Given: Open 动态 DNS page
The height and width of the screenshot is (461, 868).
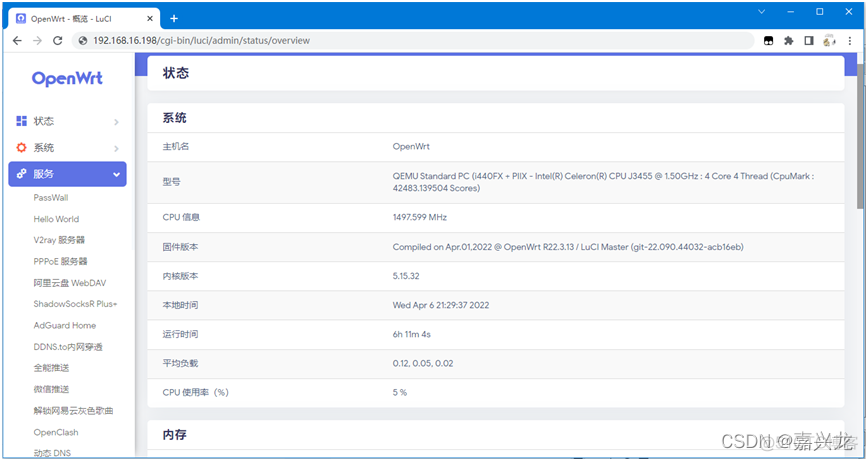Looking at the screenshot, I should 52,453.
